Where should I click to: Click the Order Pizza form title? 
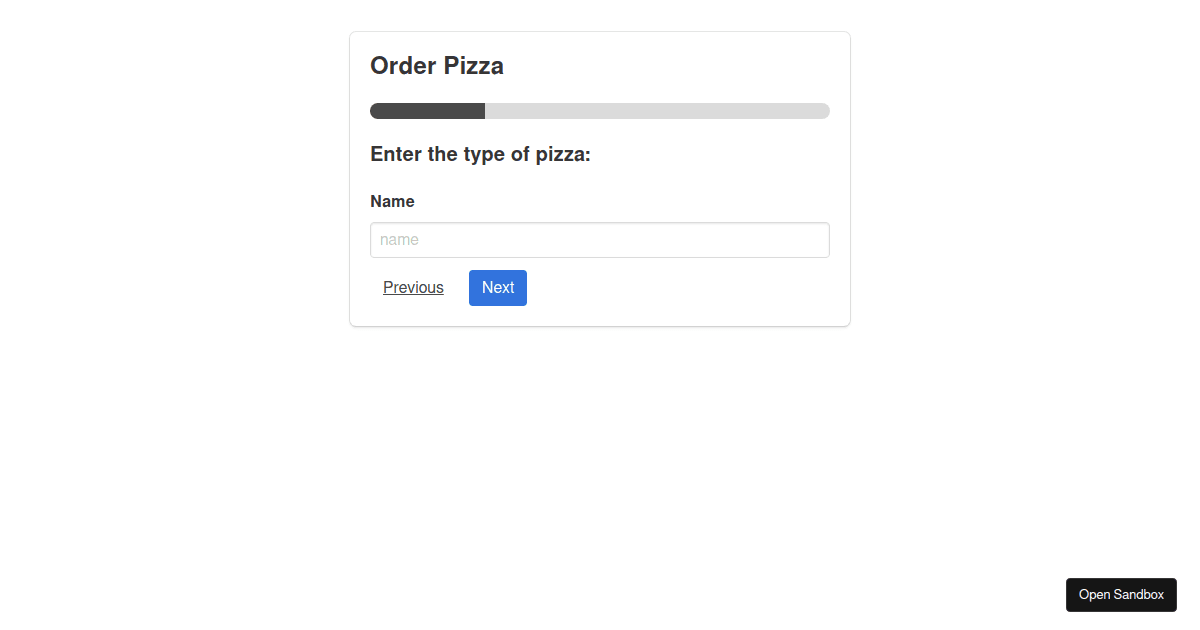(x=437, y=66)
